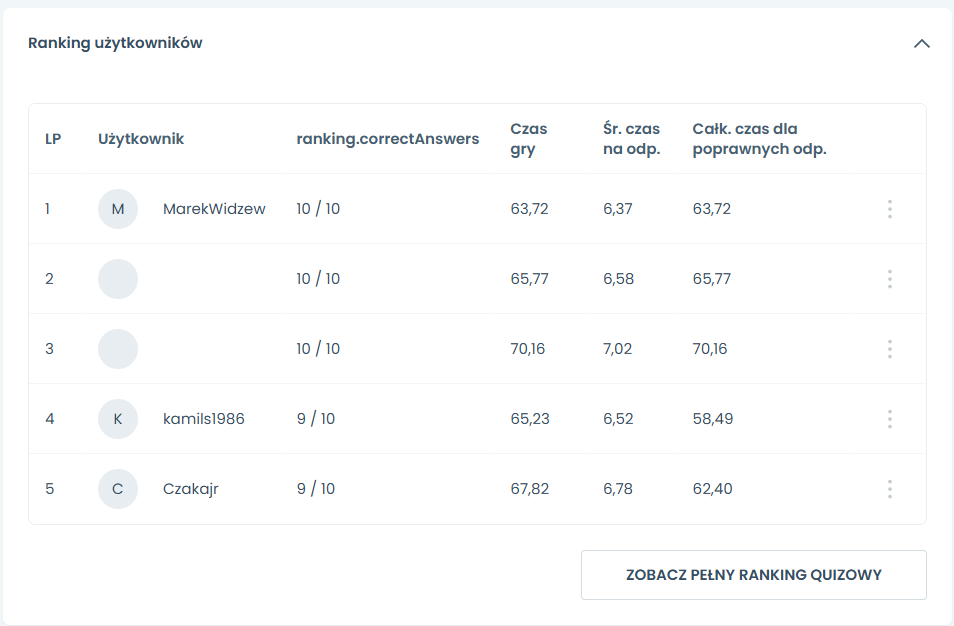
Task: Click the MarekWidzew username
Action: click(214, 209)
